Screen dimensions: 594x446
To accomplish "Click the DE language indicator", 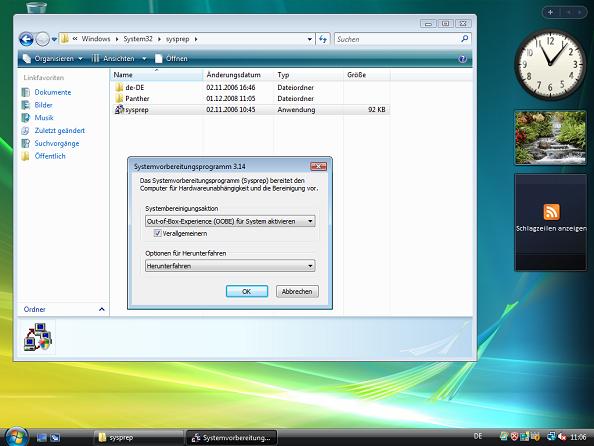I will tap(478, 437).
